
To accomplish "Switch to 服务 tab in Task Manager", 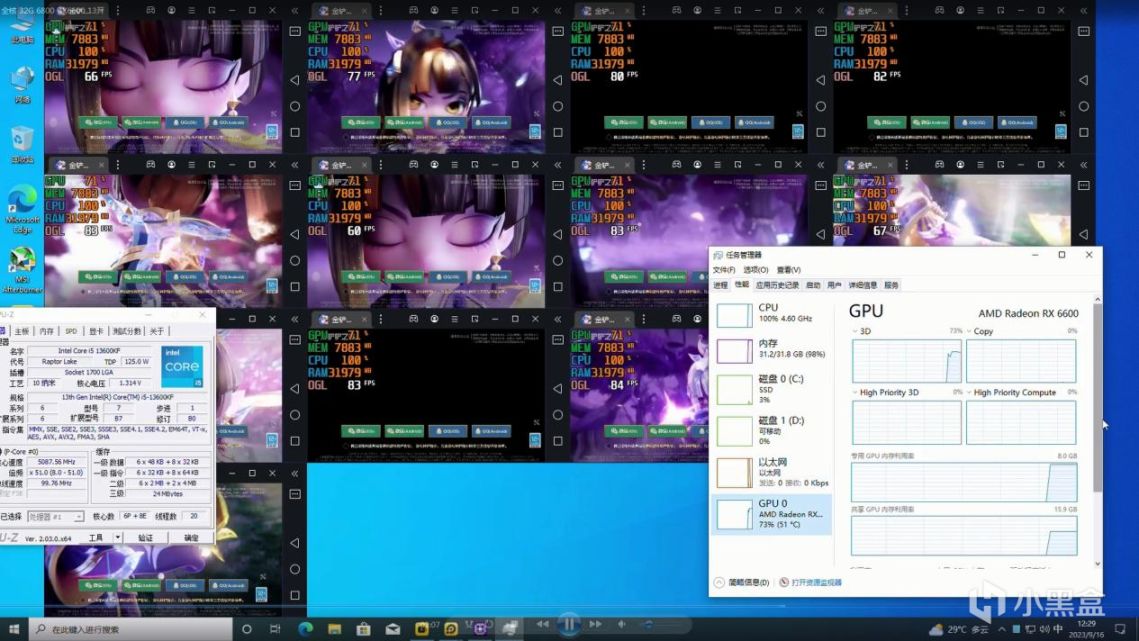I will pyautogui.click(x=891, y=285).
